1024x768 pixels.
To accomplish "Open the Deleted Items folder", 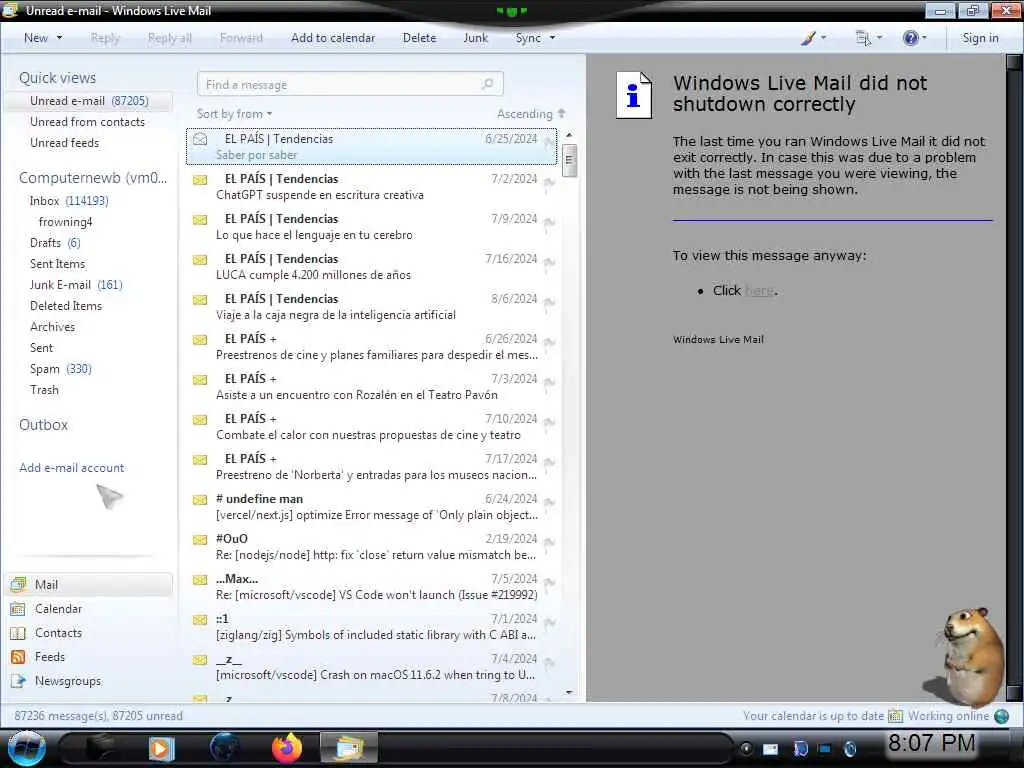I will pos(66,306).
